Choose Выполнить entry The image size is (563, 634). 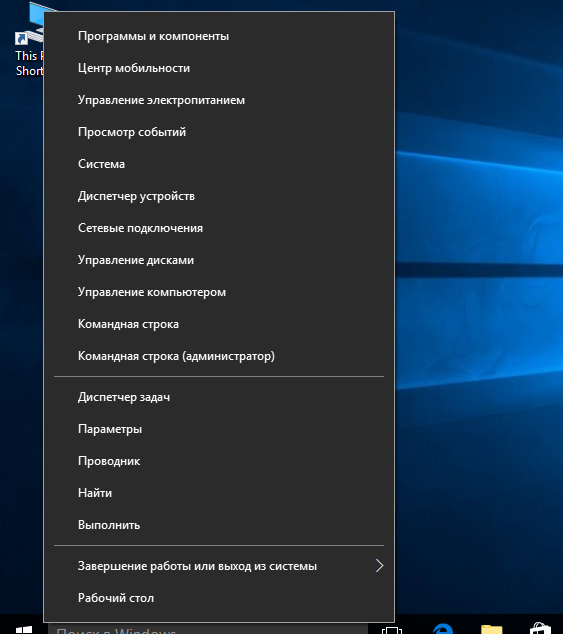pos(219,525)
